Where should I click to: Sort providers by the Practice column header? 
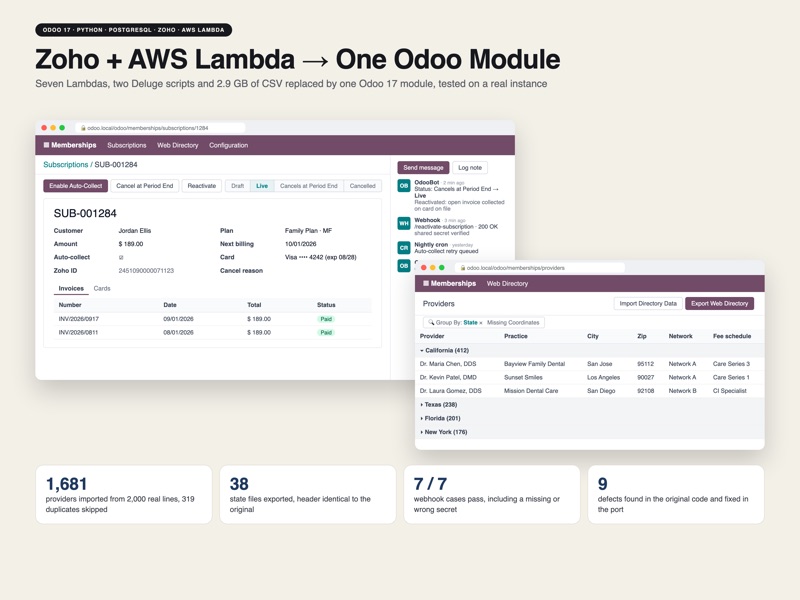[516, 336]
